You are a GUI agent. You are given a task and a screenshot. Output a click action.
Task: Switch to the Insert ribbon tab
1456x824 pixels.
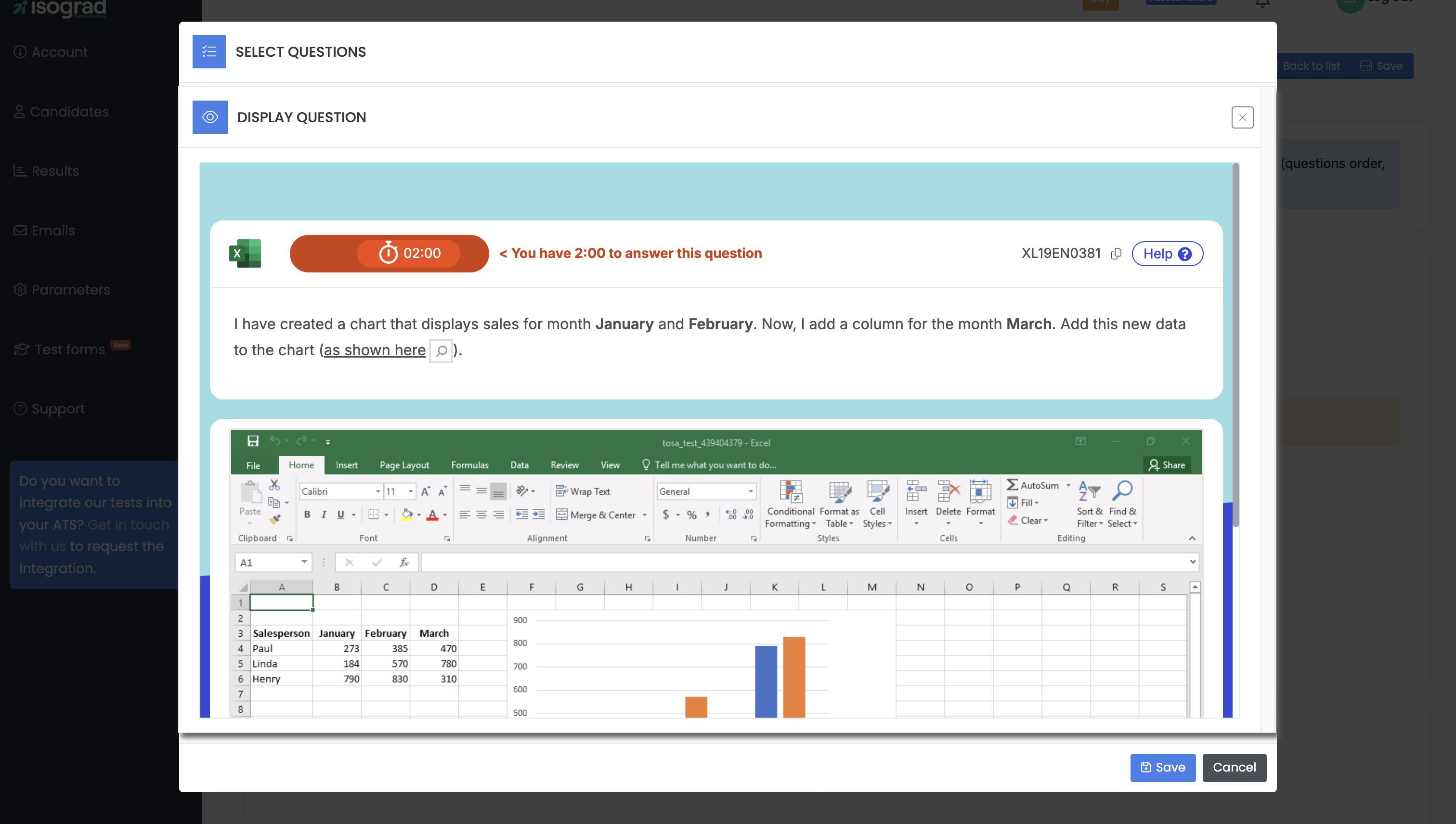347,465
